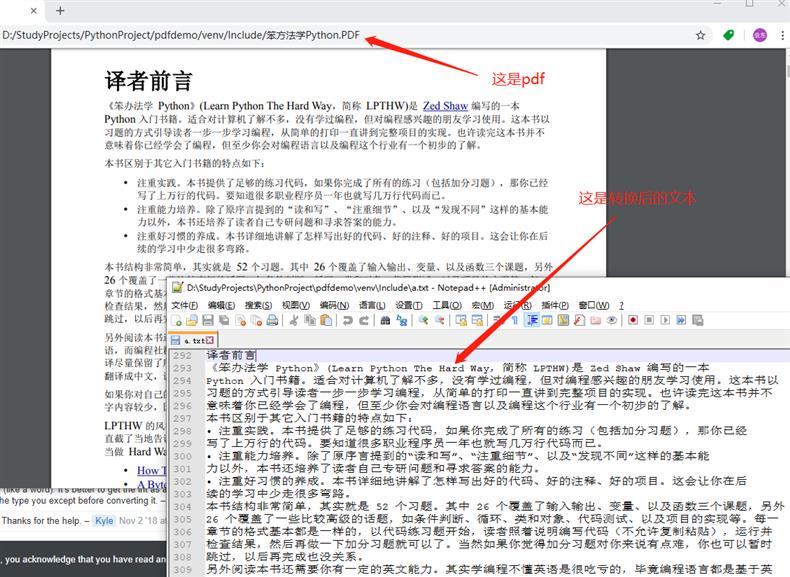Toggle the function list panel
This screenshot has width=790, height=577.
pos(579,320)
